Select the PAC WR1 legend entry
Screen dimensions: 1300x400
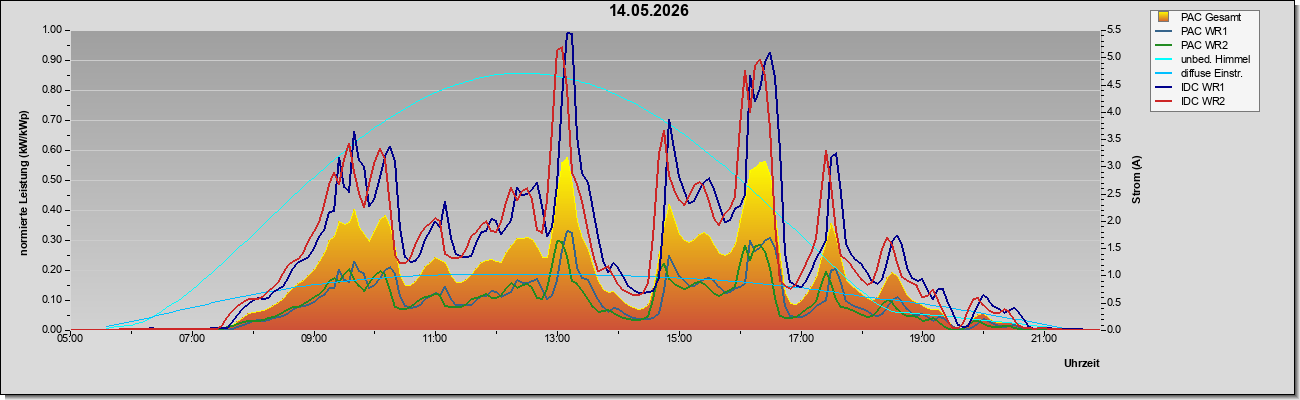click(x=1203, y=31)
